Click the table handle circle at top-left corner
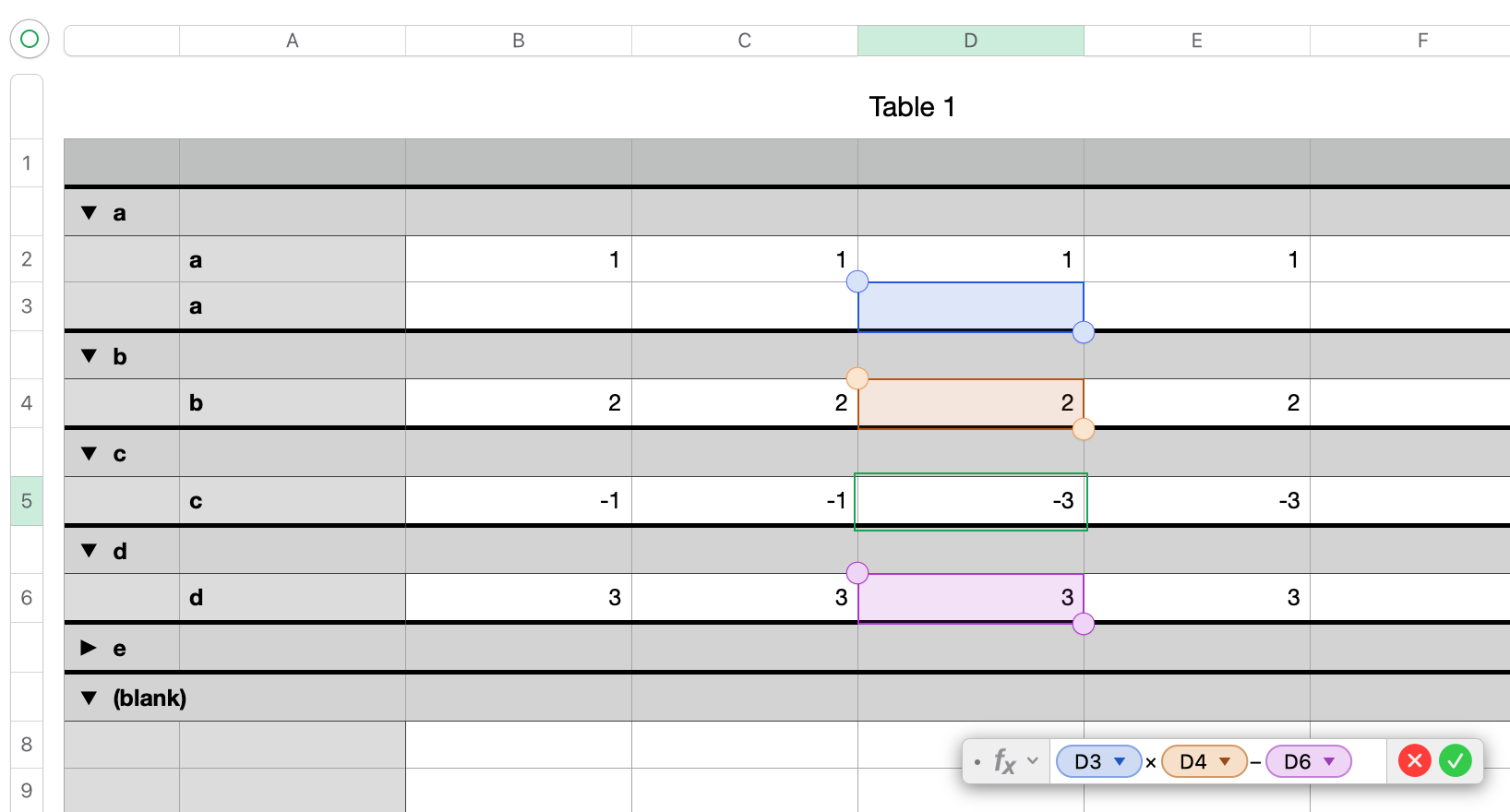1510x812 pixels. (29, 39)
